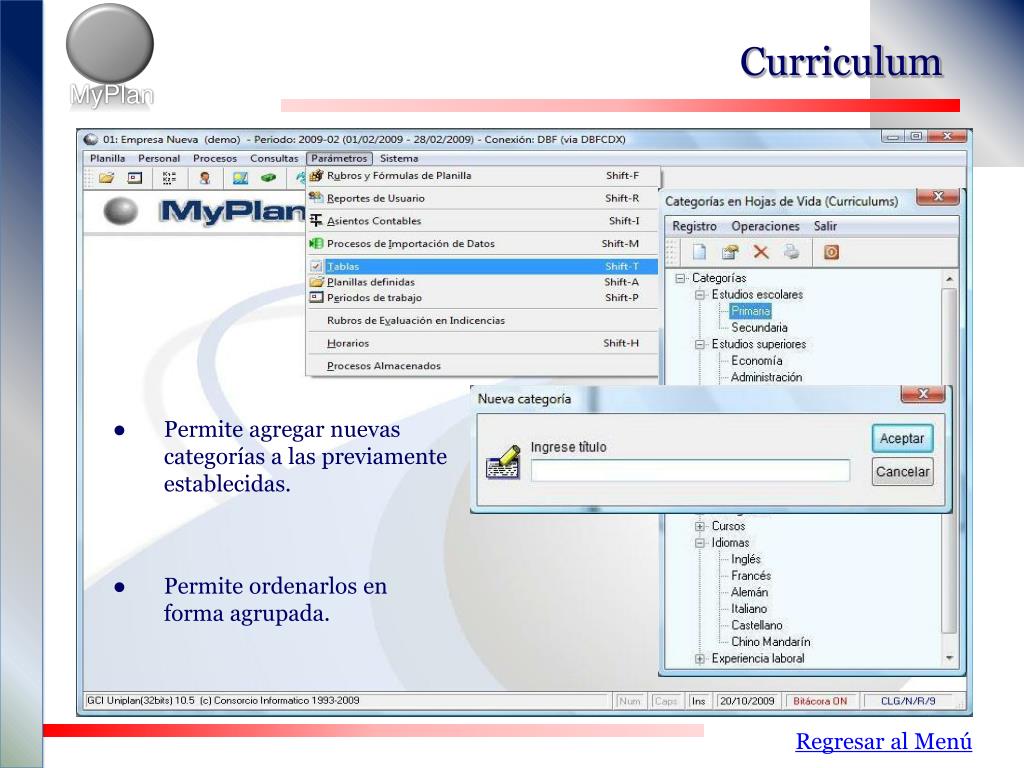The image size is (1024, 768).
Task: Open the Sistema menu
Action: click(x=399, y=158)
